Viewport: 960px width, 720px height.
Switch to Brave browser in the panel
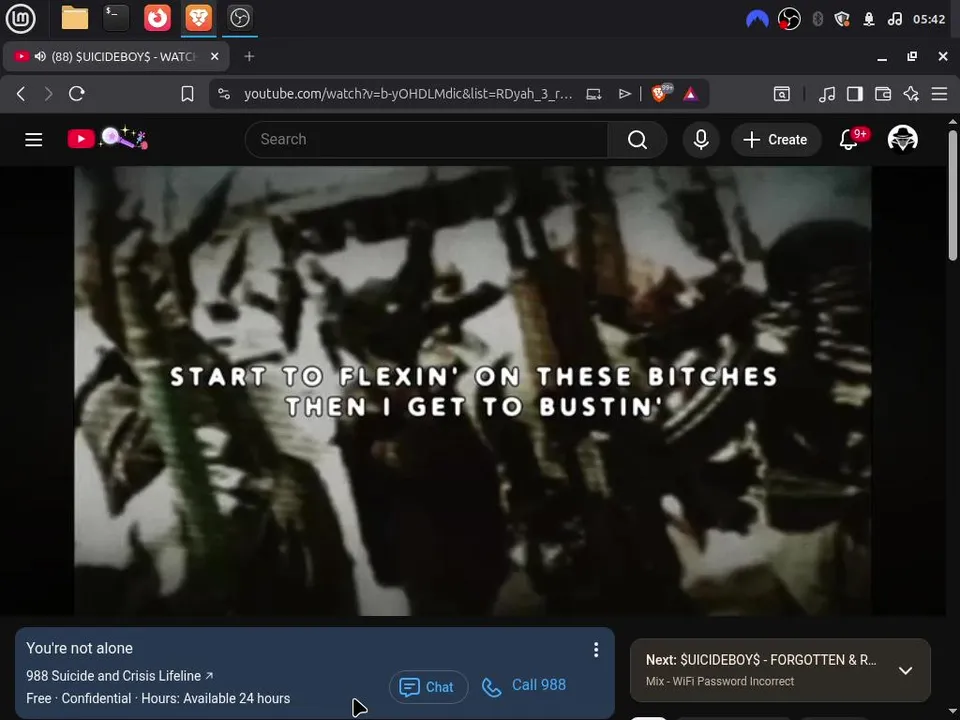(198, 18)
